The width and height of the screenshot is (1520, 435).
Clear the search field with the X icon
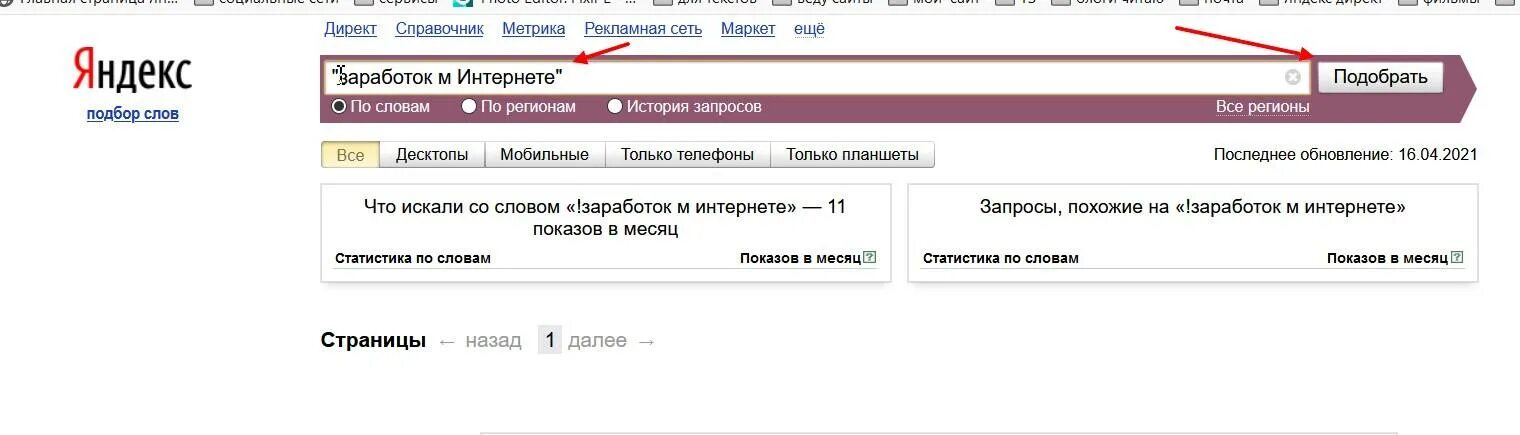(1293, 77)
